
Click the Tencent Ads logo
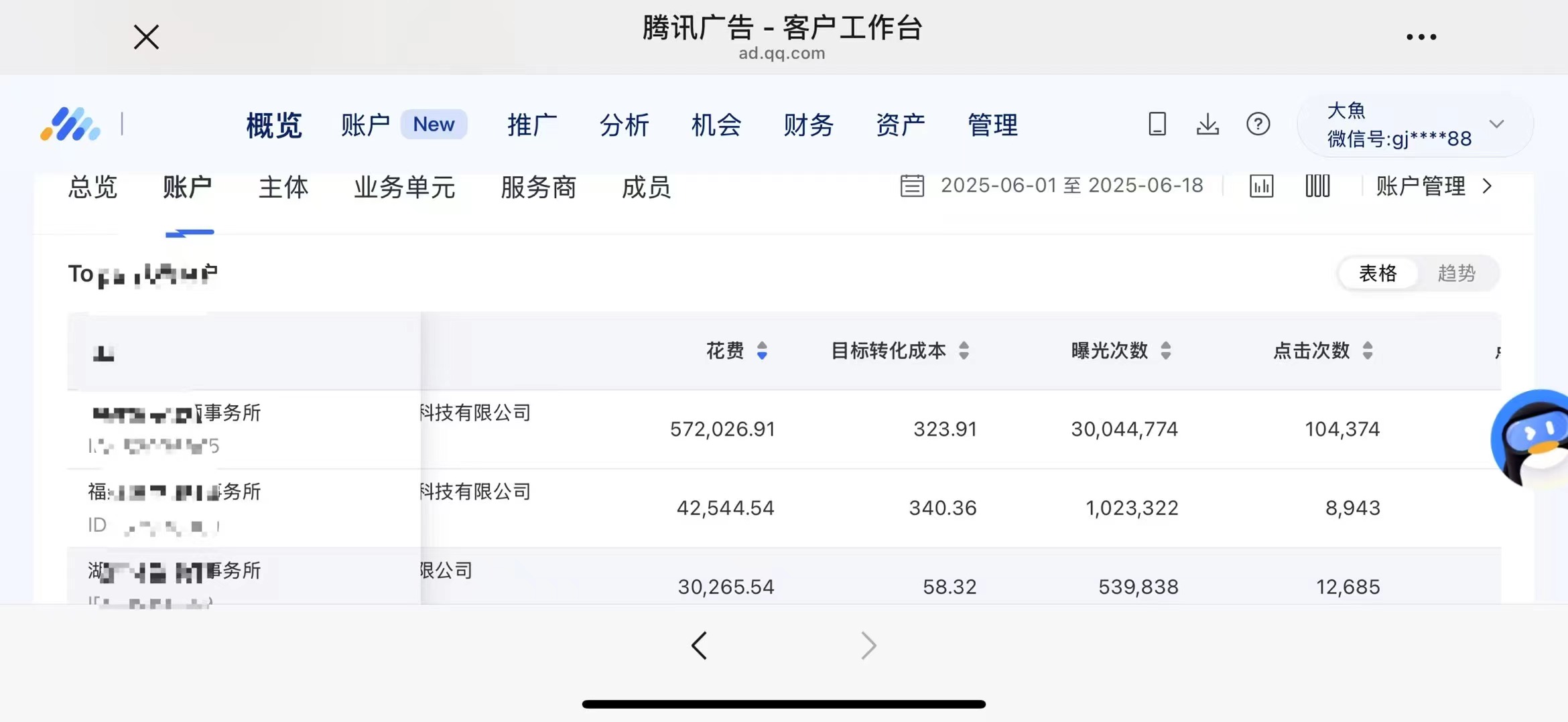70,124
